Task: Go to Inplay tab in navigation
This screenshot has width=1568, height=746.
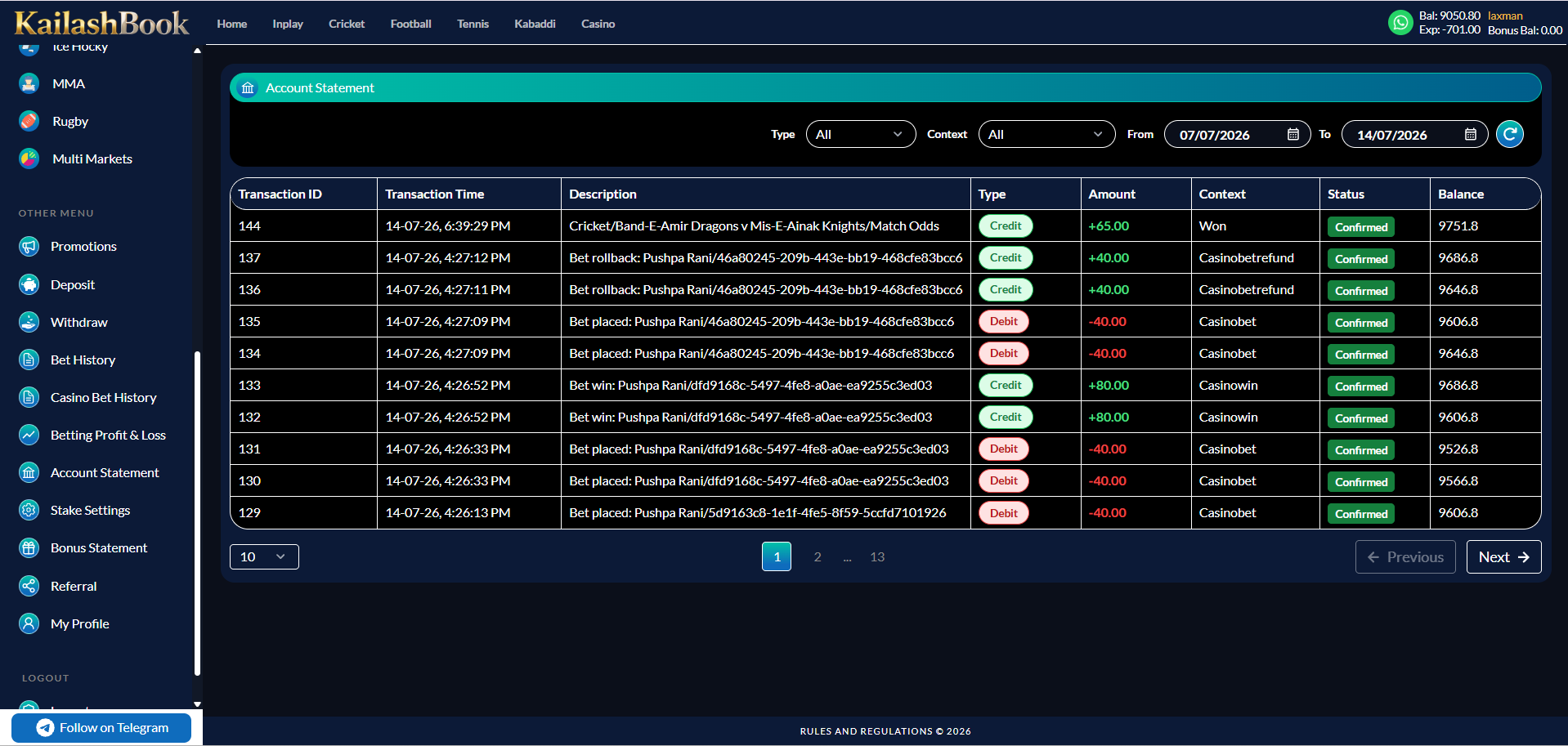Action: tap(288, 24)
